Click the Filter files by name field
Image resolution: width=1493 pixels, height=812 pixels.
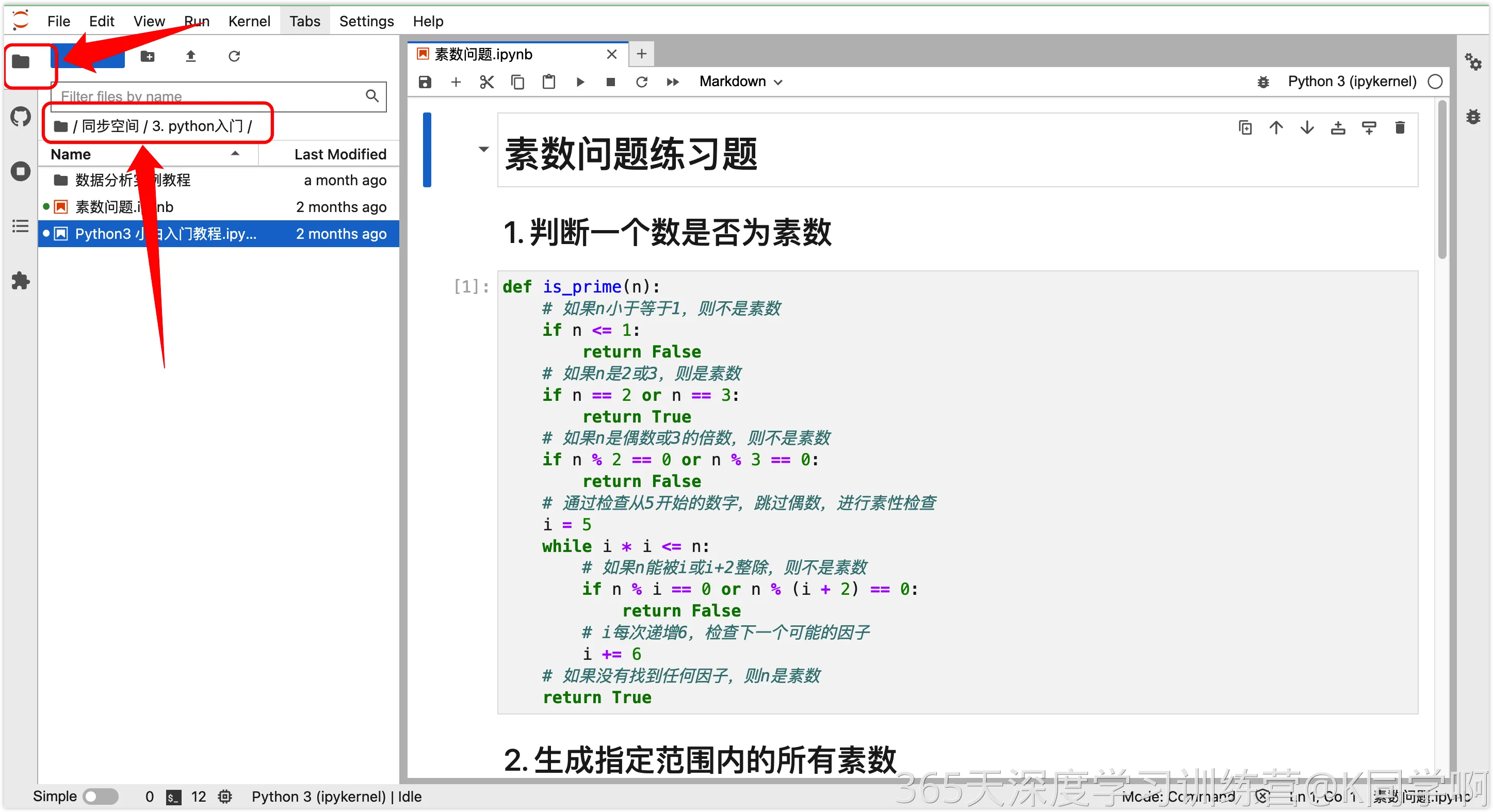tap(219, 96)
